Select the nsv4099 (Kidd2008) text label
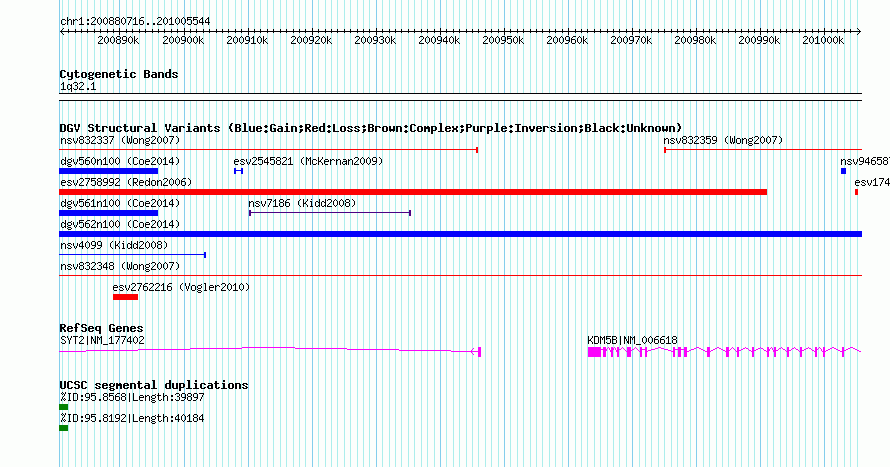The image size is (890, 467). [x=114, y=245]
